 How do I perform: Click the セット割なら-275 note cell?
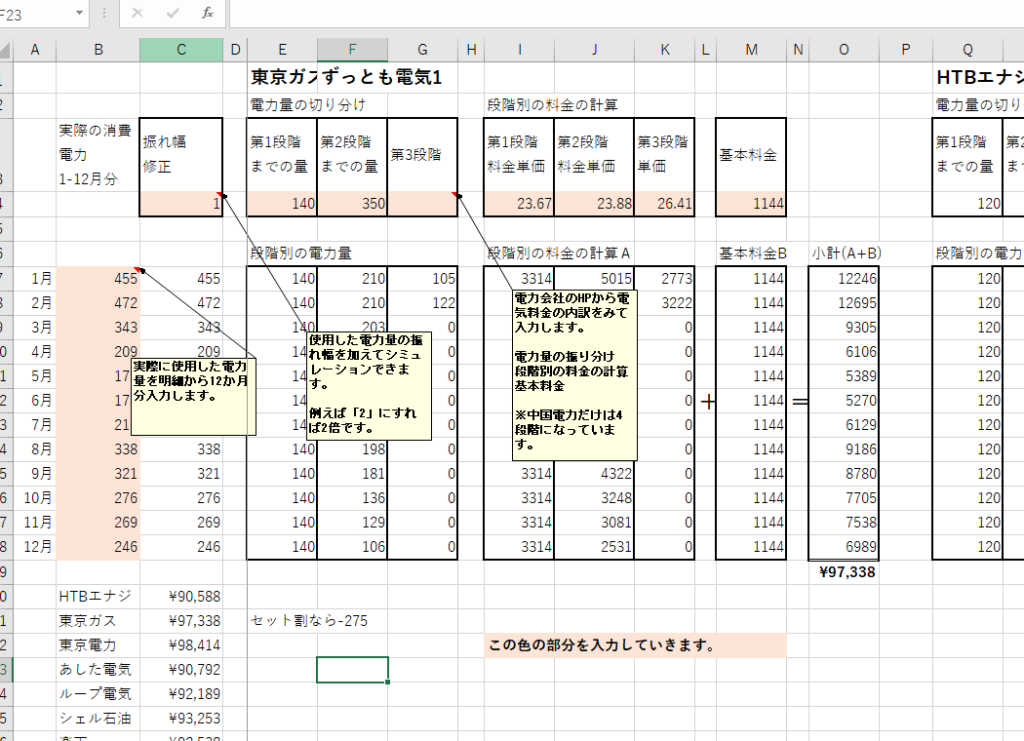[x=310, y=621]
